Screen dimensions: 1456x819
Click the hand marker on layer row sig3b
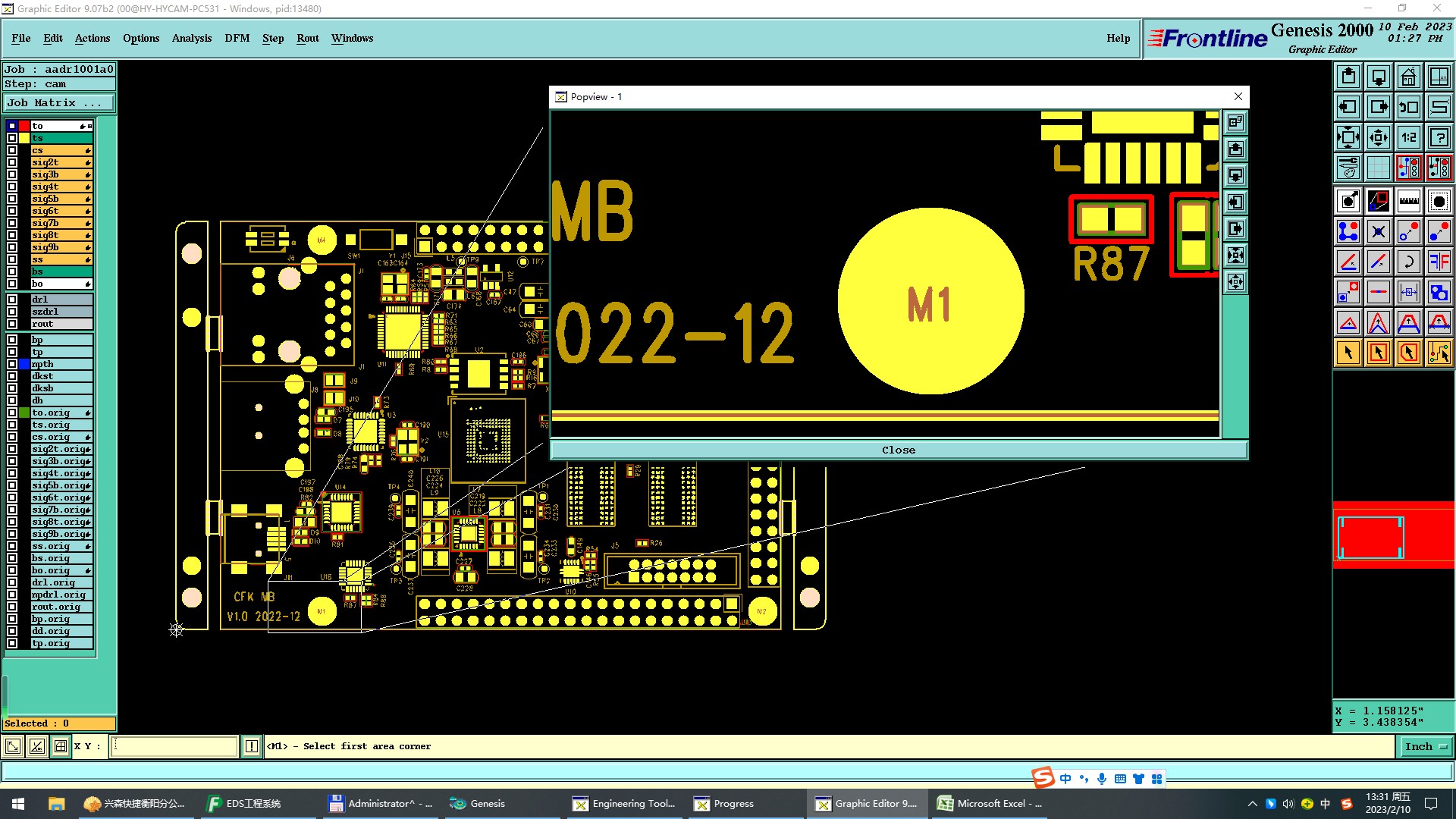[x=88, y=174]
